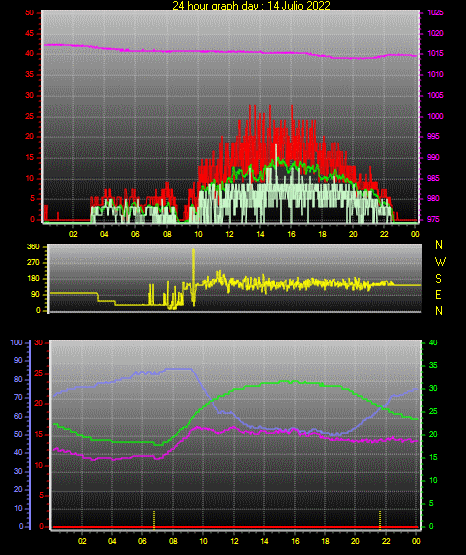Screen dimensions: 466x555
Task: Click the title "24 hour graph day : 14 Julio 2022"
Action: click(x=251, y=5)
